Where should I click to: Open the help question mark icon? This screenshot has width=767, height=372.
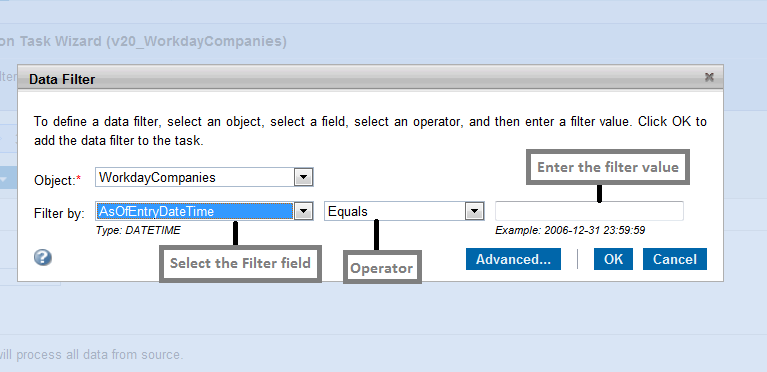point(43,257)
